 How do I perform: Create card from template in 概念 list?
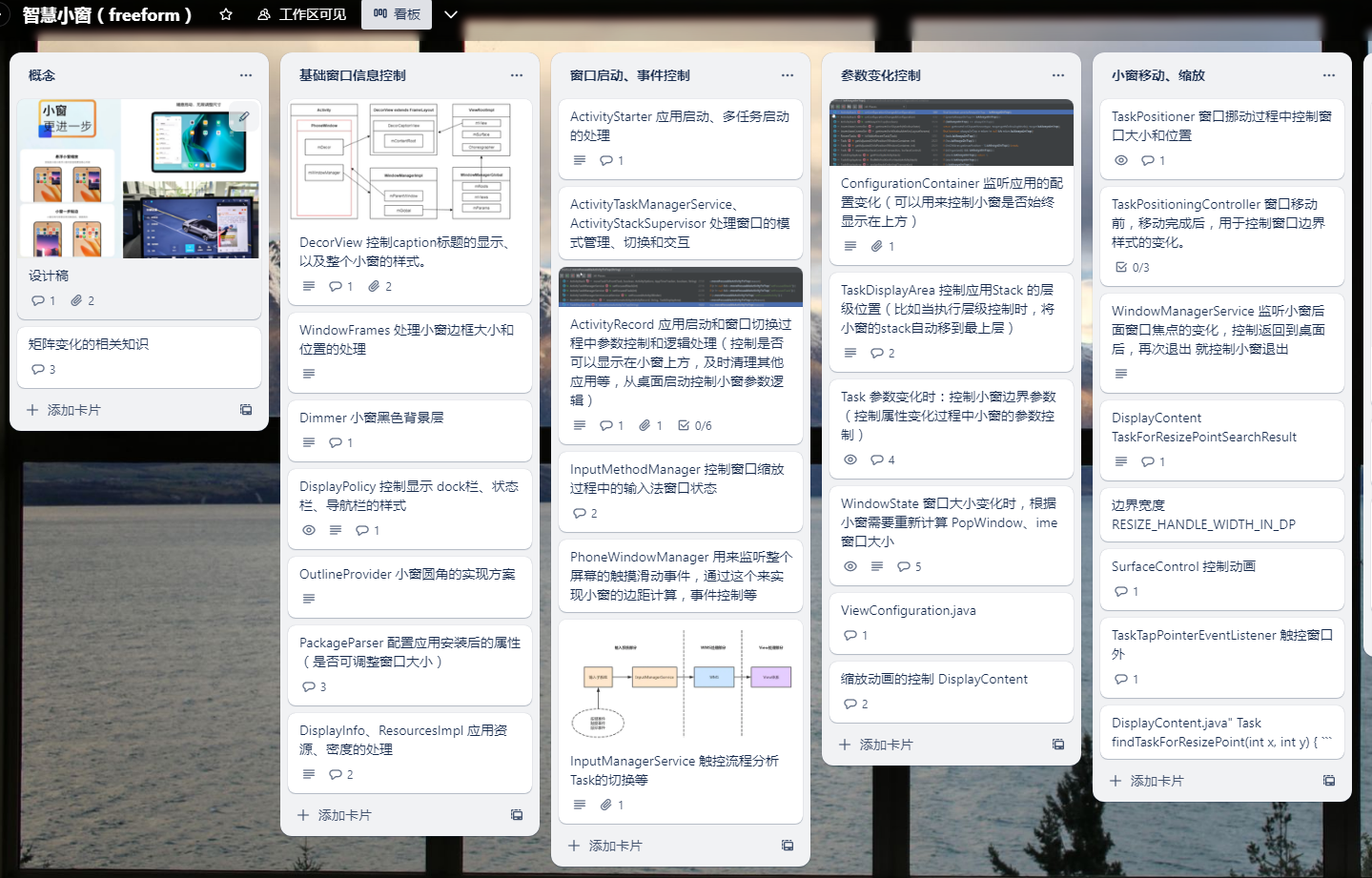coord(246,410)
